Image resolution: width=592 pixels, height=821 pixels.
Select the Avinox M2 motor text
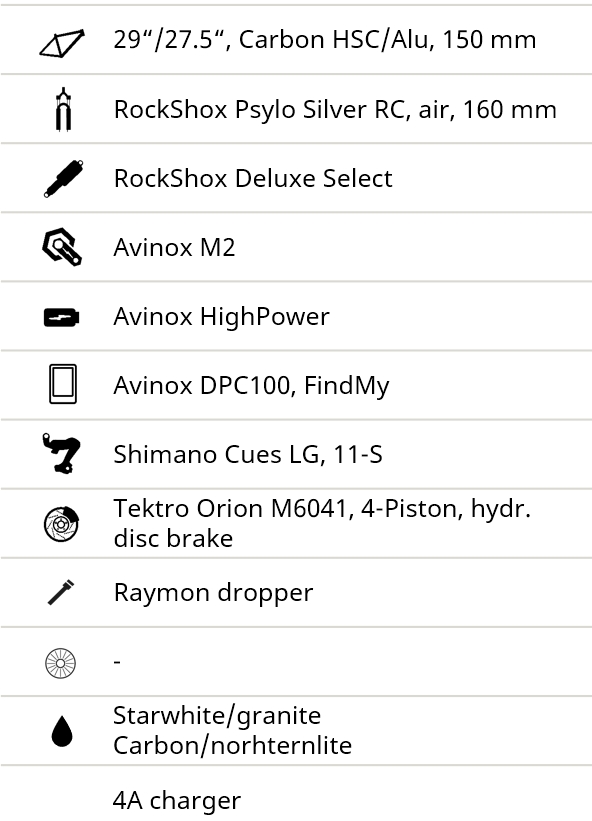(x=174, y=247)
